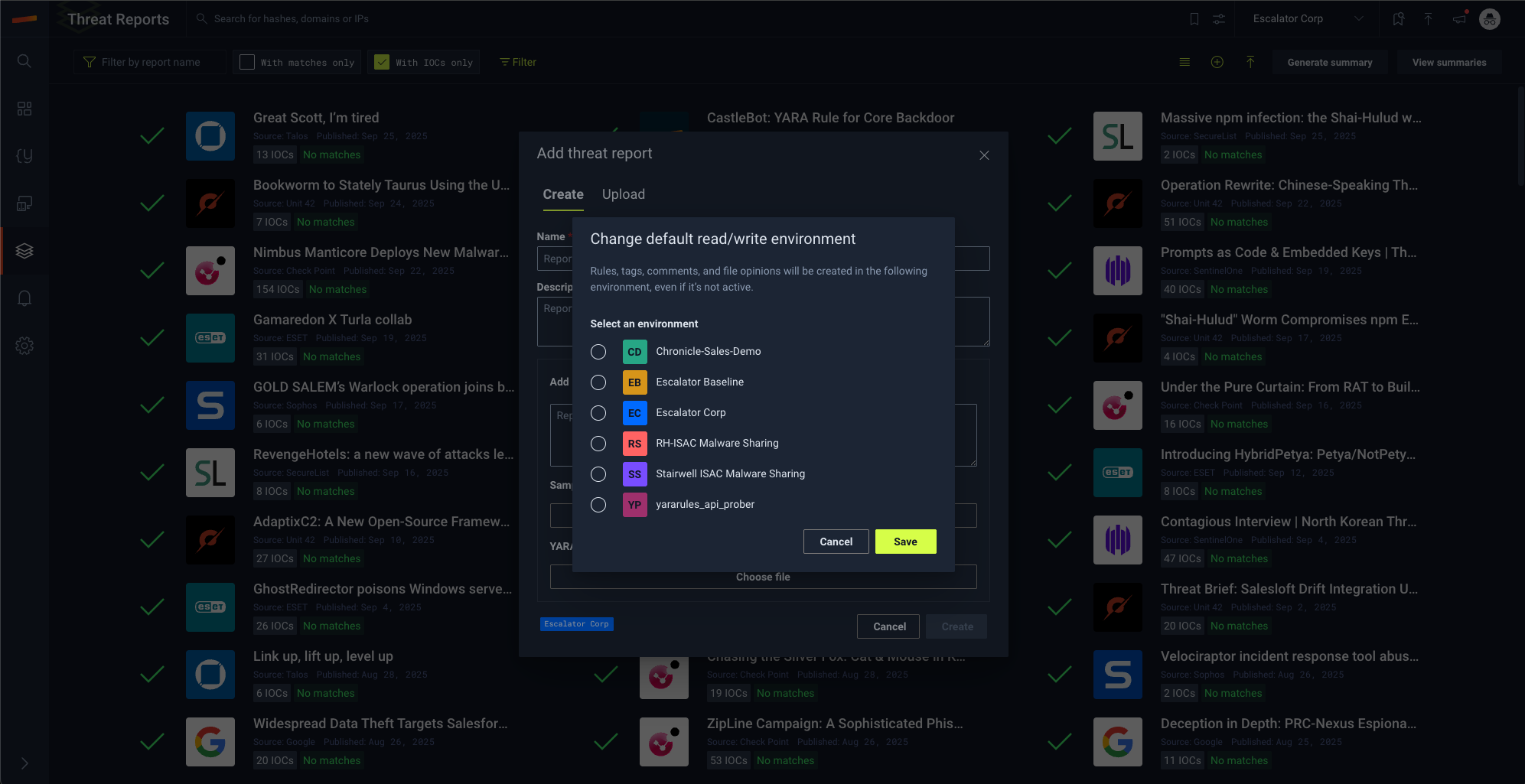Open the settings gear icon in sidebar
1525x784 pixels.
pyautogui.click(x=24, y=346)
